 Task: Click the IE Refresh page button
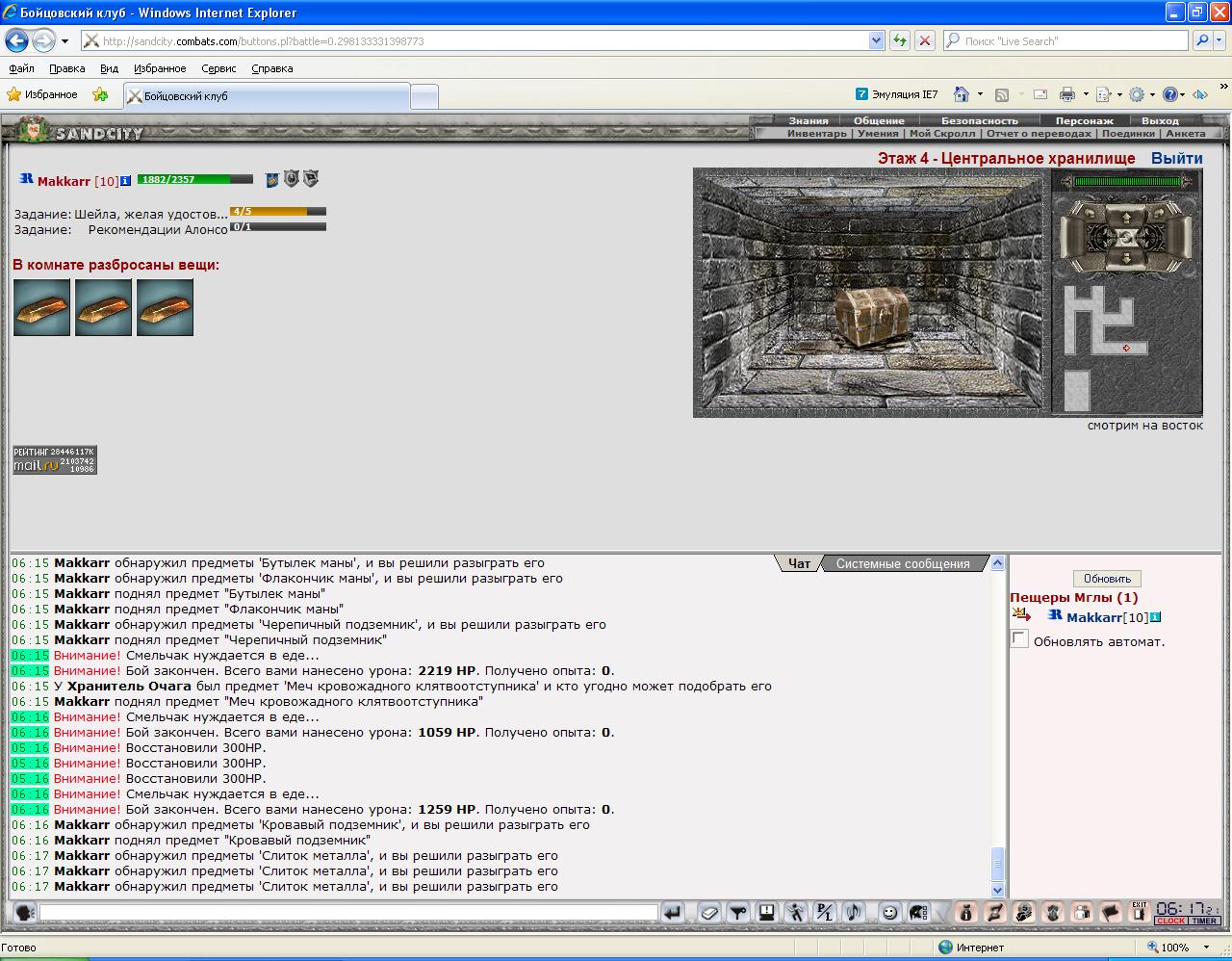click(900, 40)
